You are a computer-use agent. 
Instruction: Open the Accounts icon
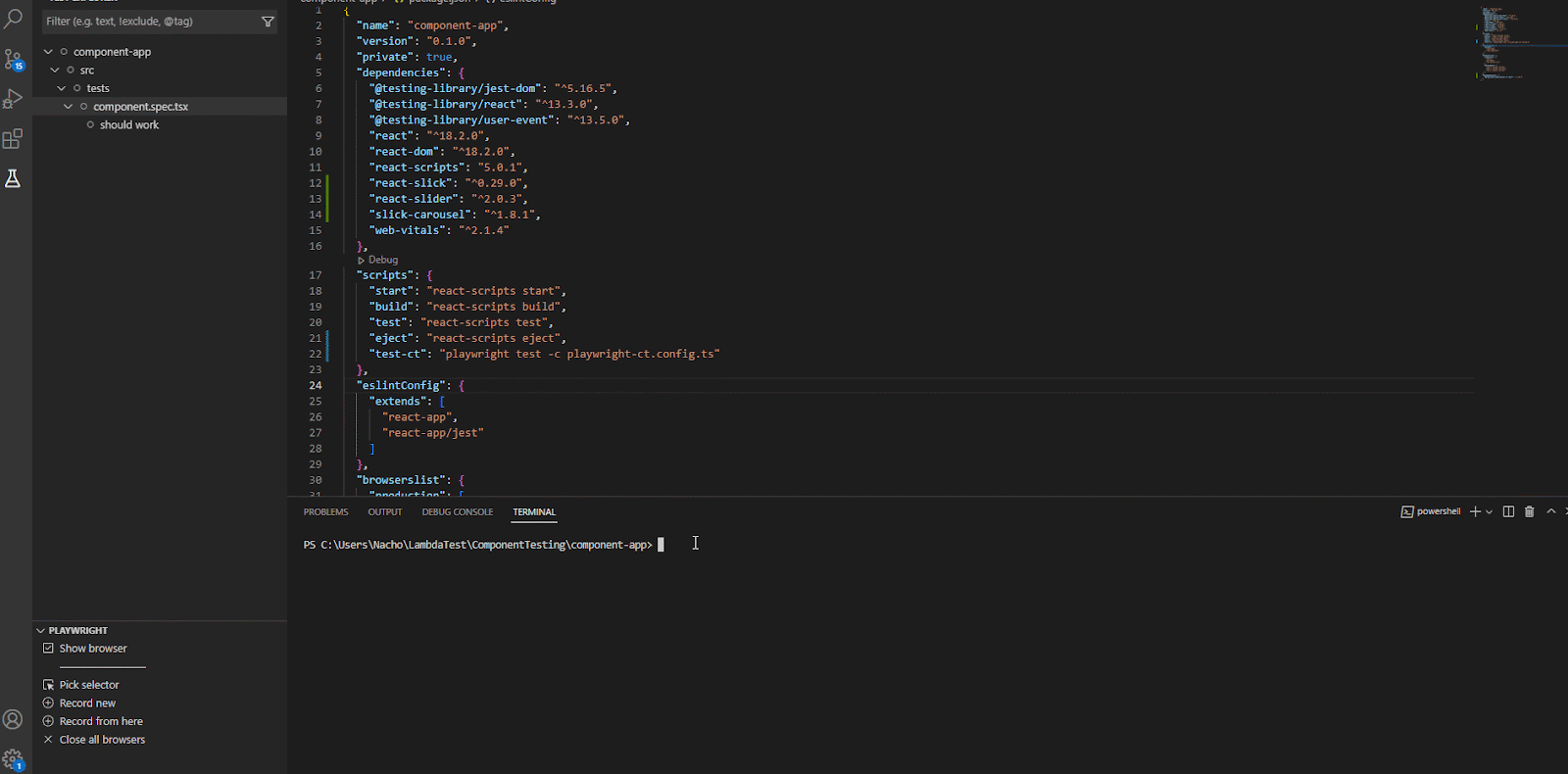click(x=13, y=719)
